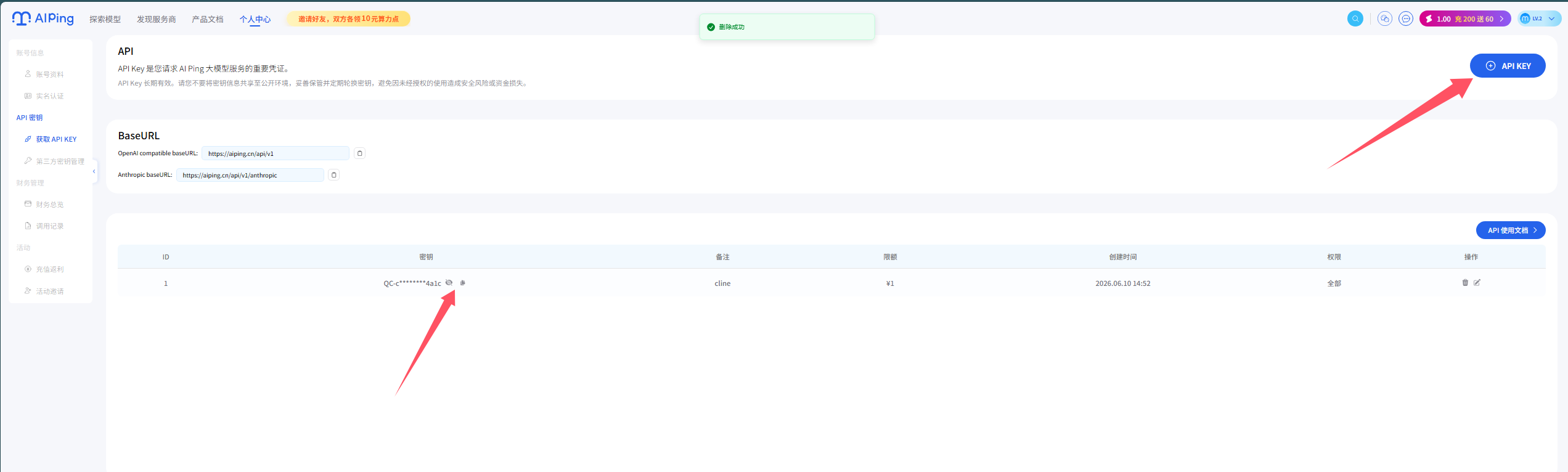Click the blue search icon in the header
Image resolution: width=1568 pixels, height=472 pixels.
[1355, 18]
